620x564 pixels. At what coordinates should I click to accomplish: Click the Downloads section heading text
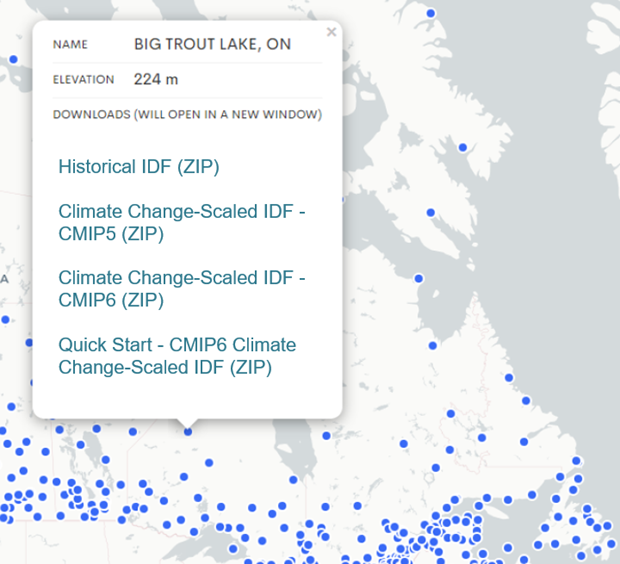point(187,115)
